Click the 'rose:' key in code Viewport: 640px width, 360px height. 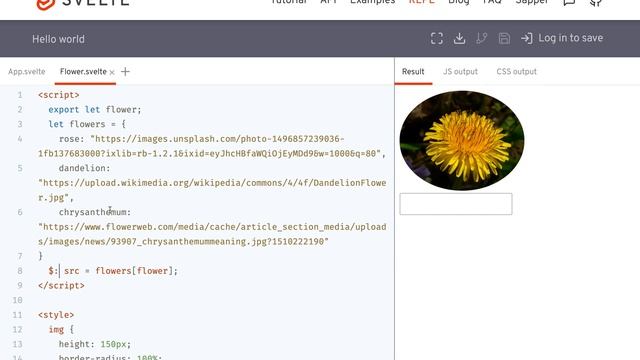click(x=72, y=139)
